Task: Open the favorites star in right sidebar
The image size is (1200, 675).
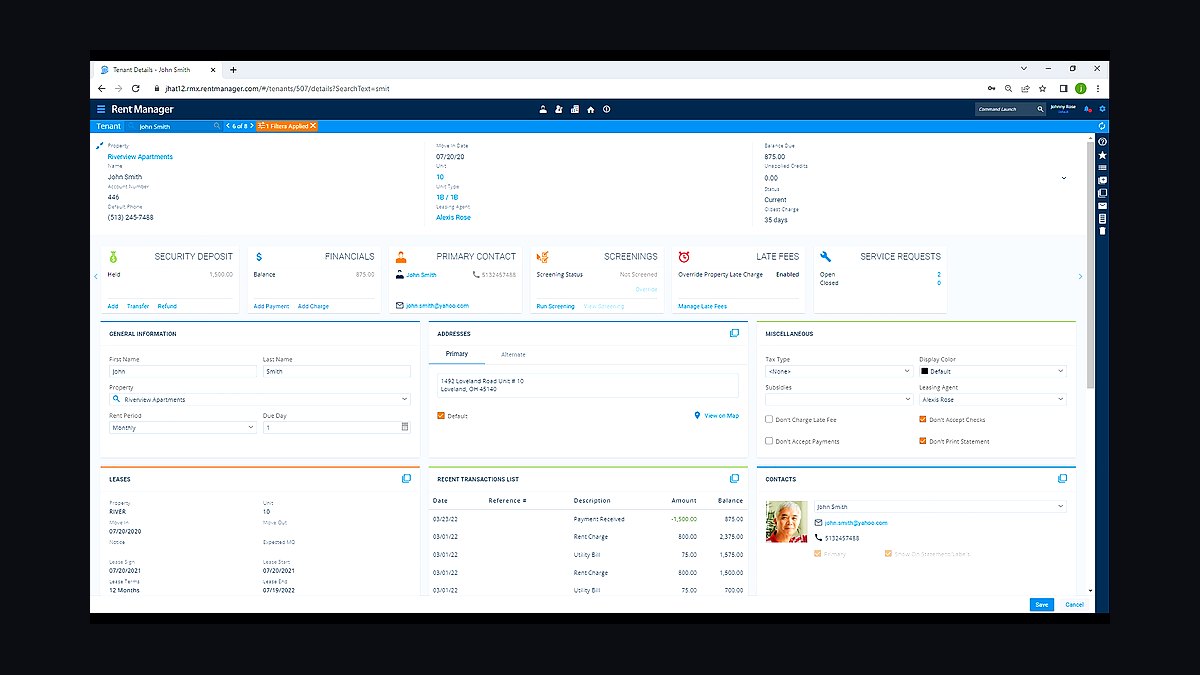Action: 1102,155
